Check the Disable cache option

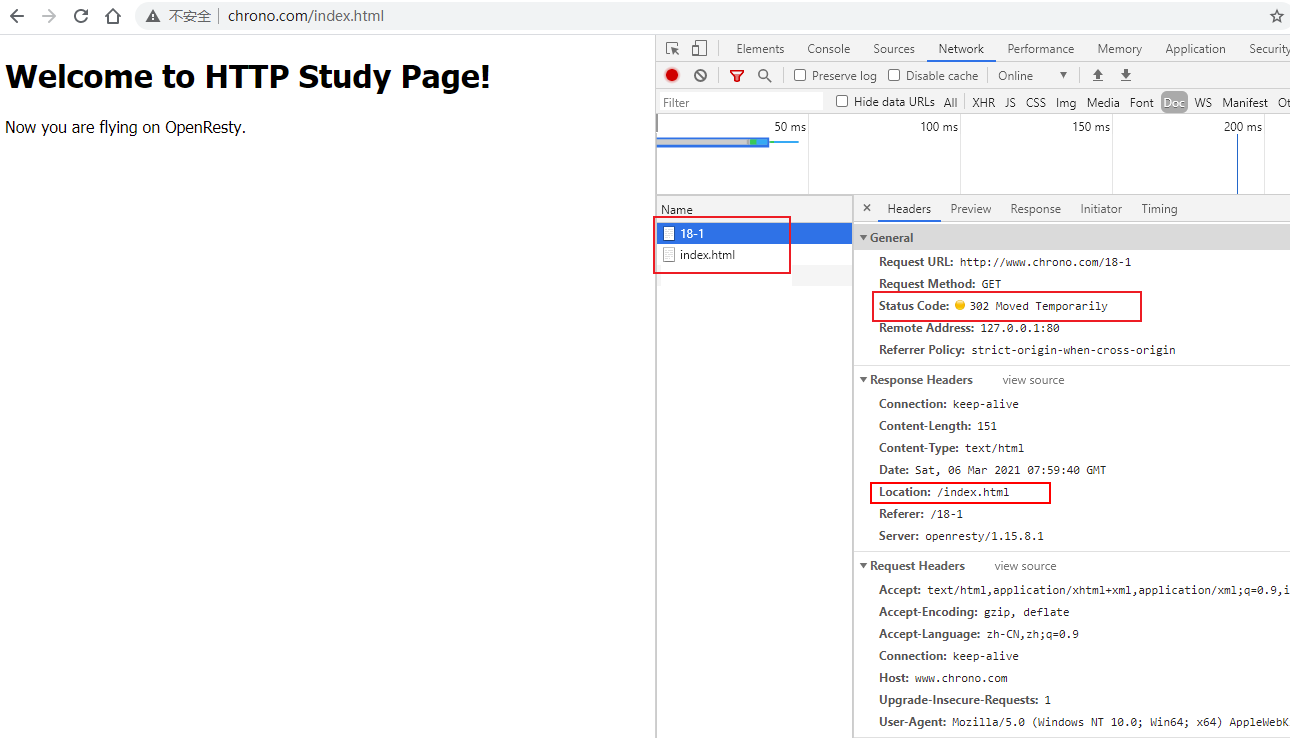click(x=894, y=76)
